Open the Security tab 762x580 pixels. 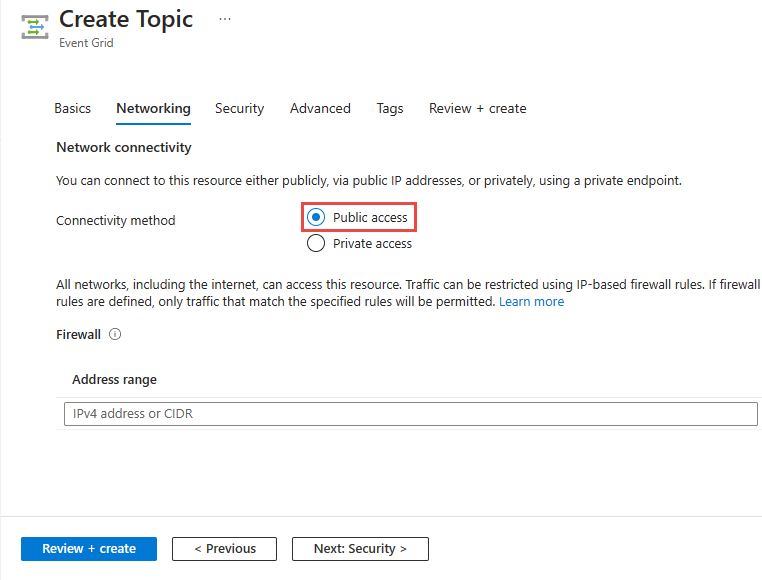[x=239, y=108]
